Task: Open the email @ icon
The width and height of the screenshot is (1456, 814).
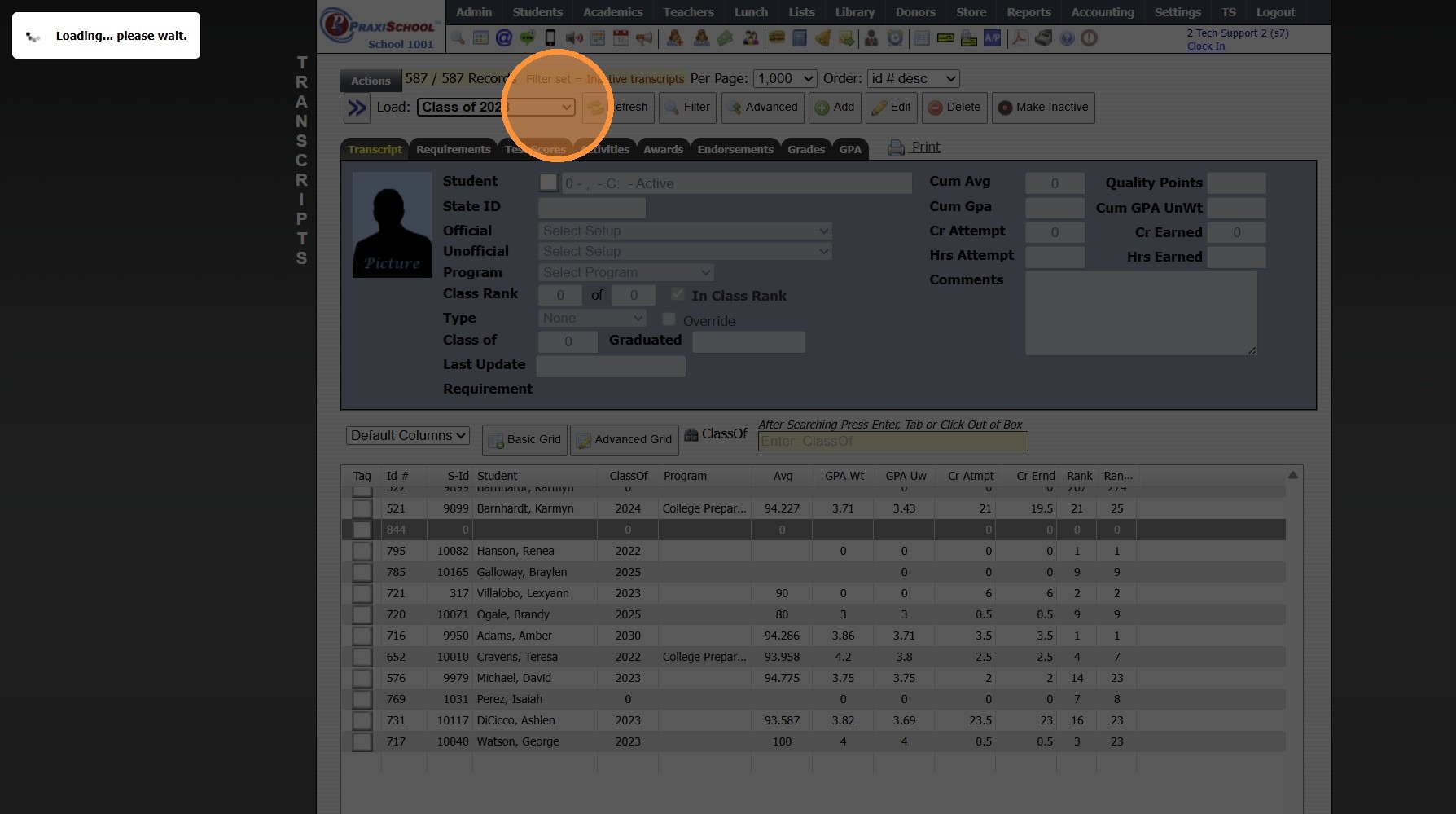Action: click(504, 38)
